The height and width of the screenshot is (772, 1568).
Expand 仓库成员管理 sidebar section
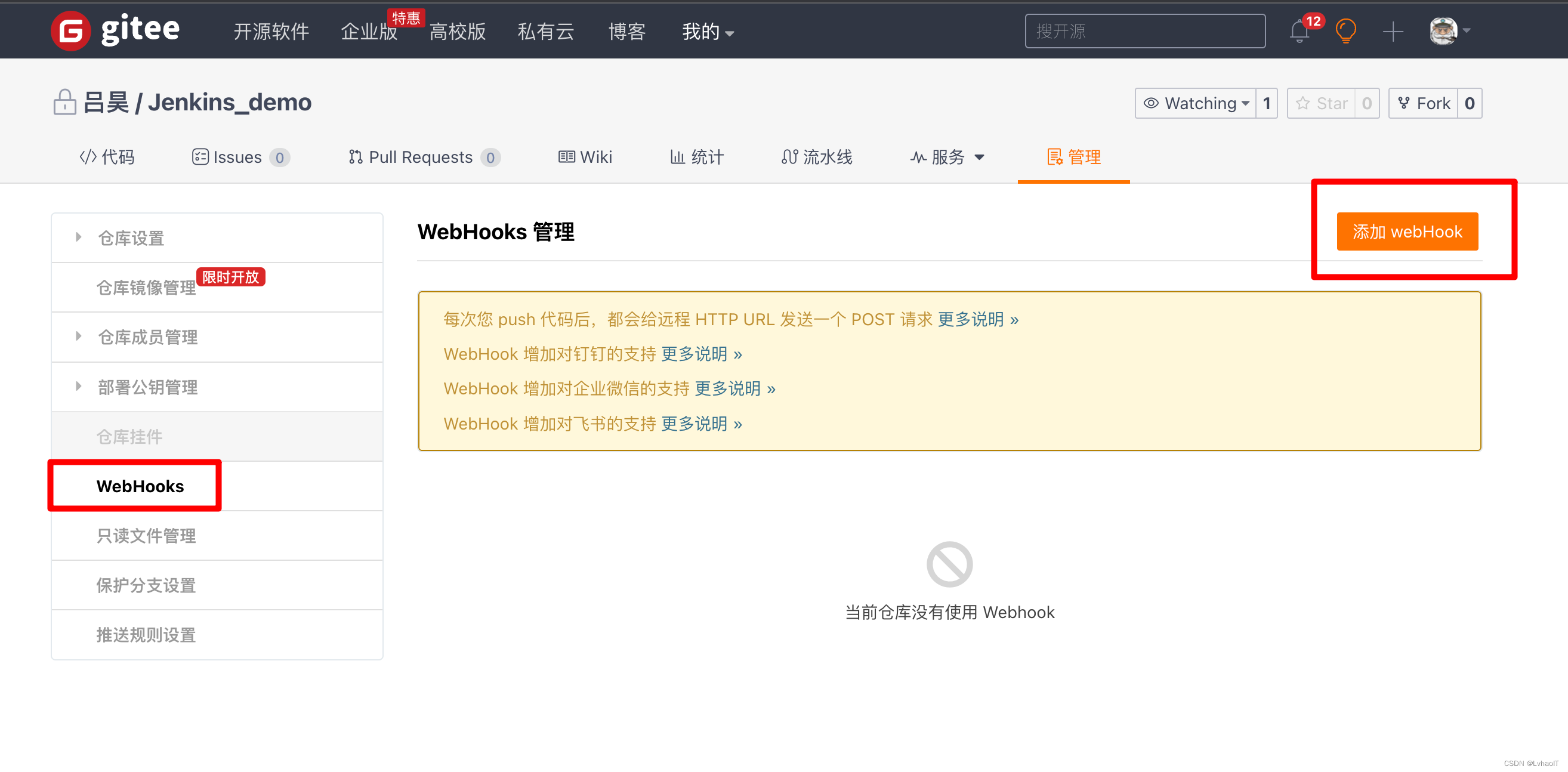click(148, 337)
